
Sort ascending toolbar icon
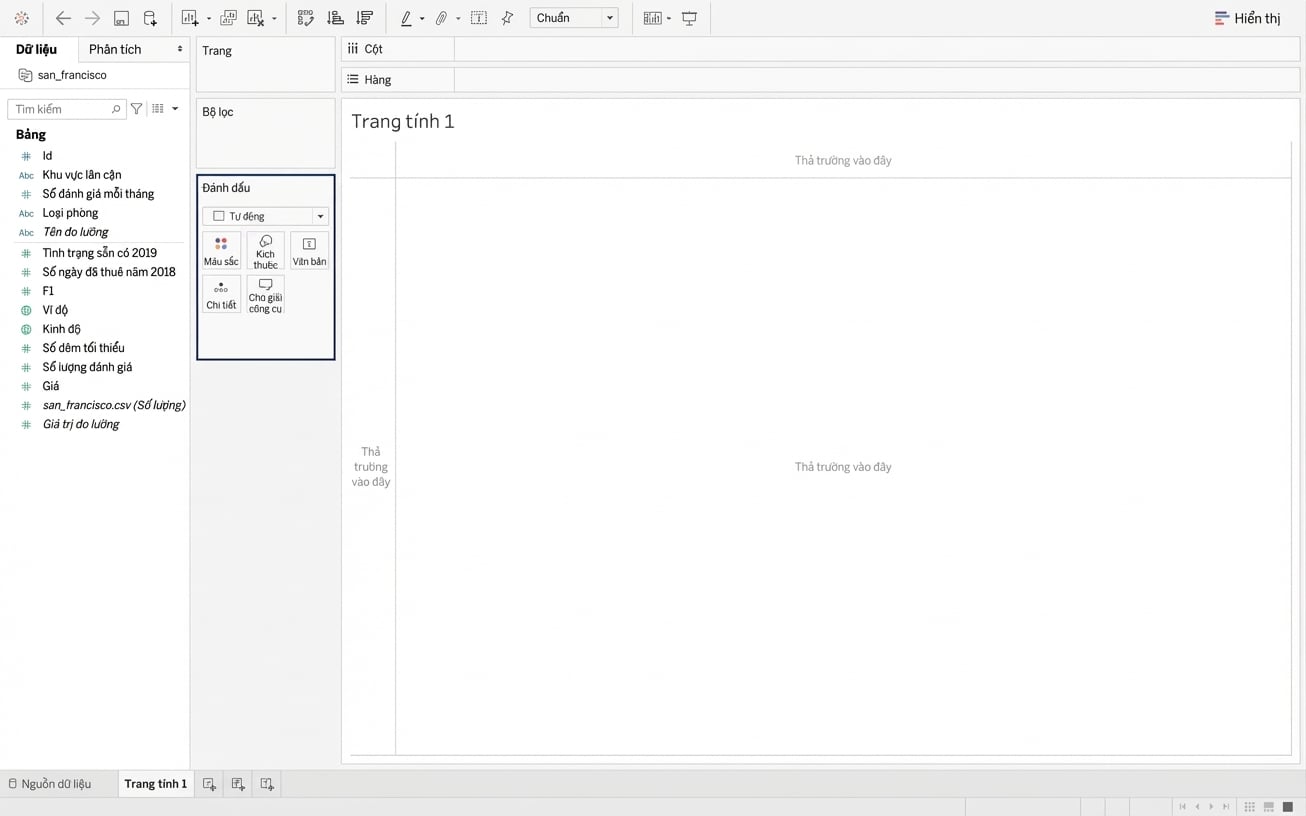point(335,18)
